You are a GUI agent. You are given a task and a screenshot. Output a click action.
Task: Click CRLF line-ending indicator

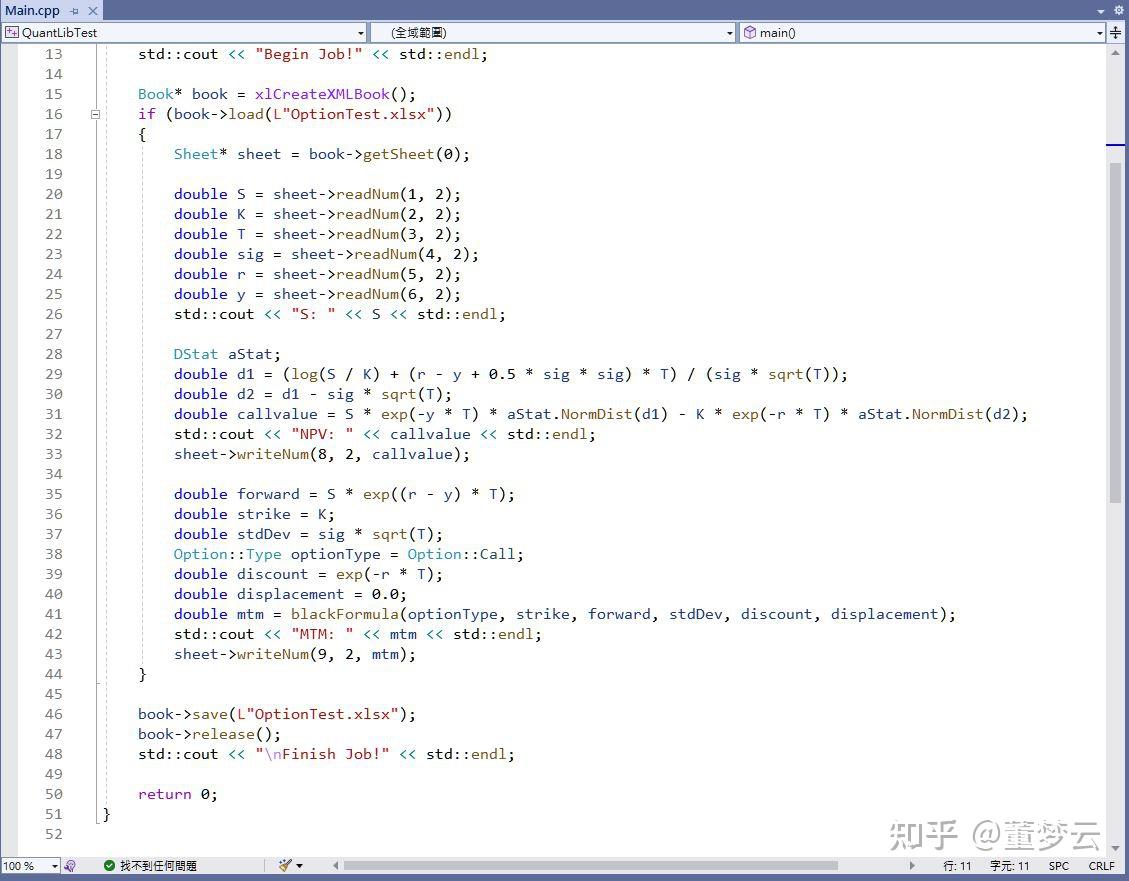pos(1101,866)
